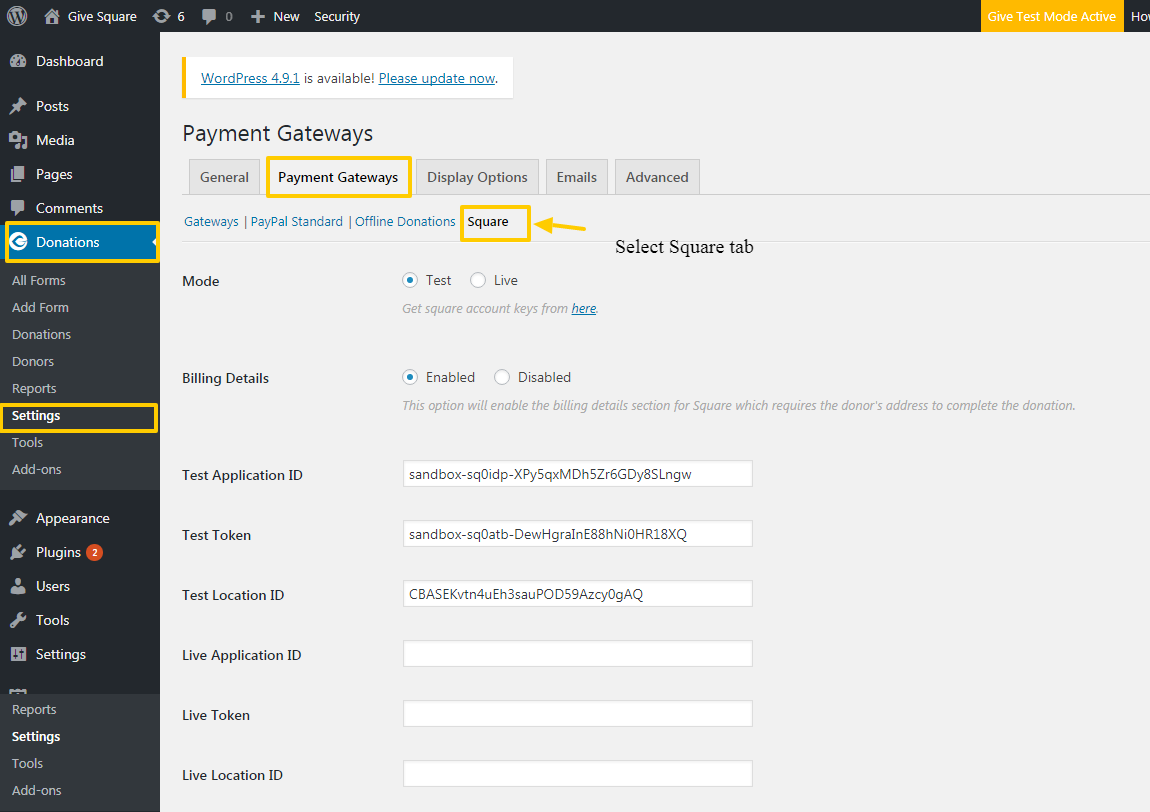Click the Please update now link
Screen dimensions: 1150x812
click(437, 78)
